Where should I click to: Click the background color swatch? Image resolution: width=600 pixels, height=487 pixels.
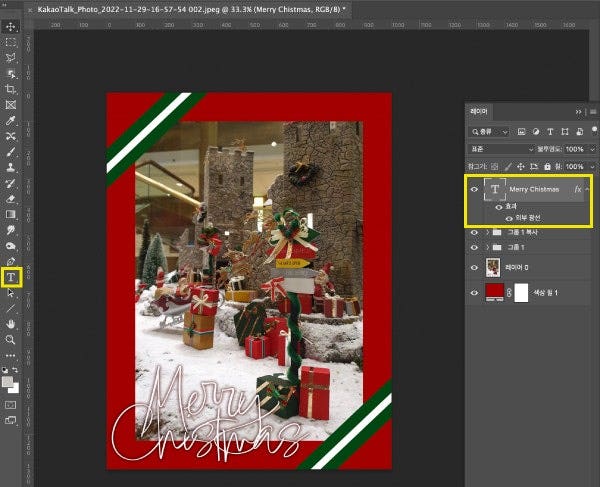click(x=15, y=389)
